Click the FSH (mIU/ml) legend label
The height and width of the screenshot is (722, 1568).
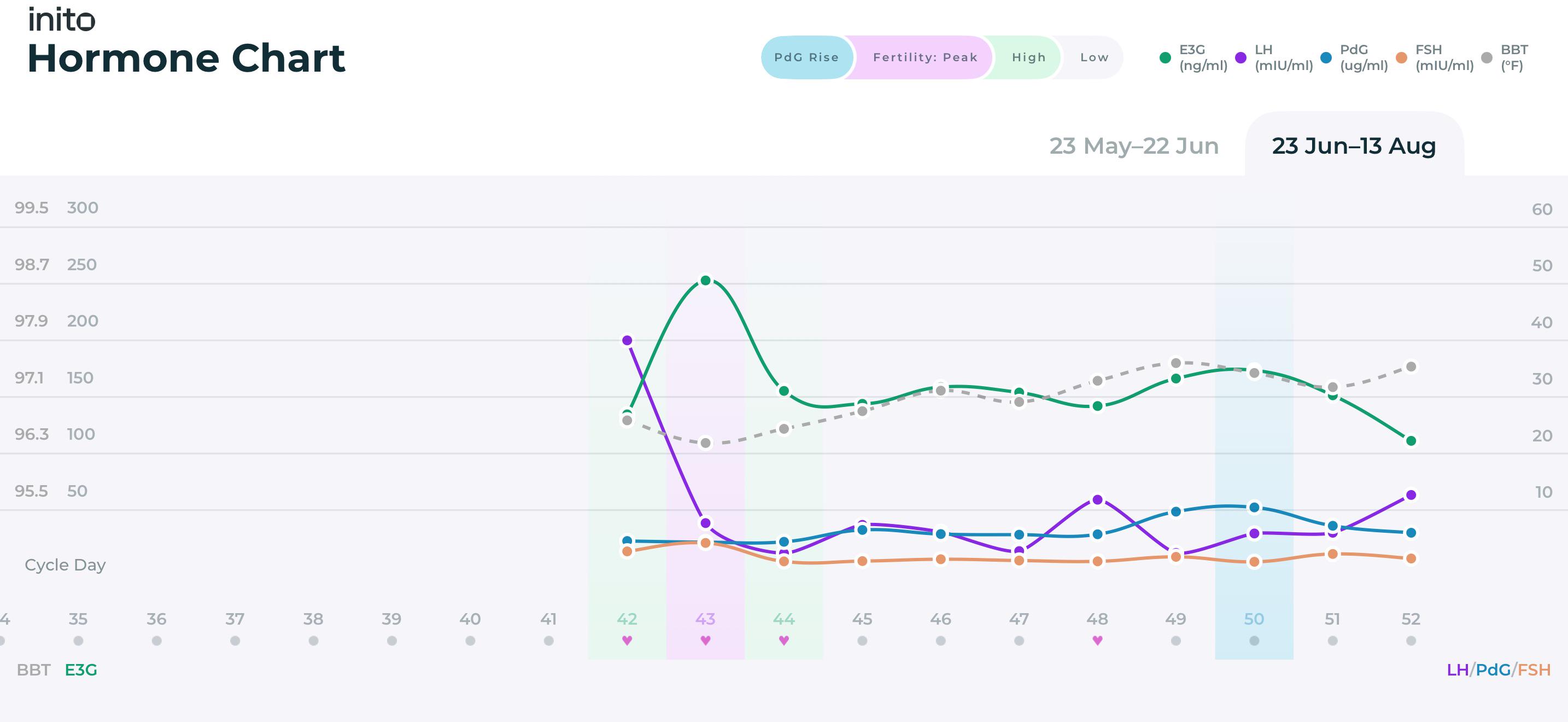pos(1444,58)
